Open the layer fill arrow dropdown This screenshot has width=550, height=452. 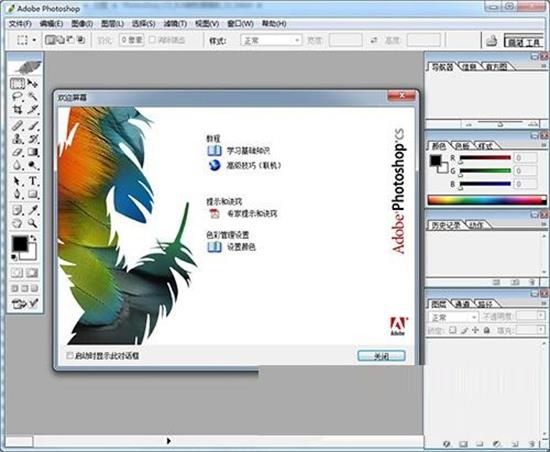tap(541, 330)
